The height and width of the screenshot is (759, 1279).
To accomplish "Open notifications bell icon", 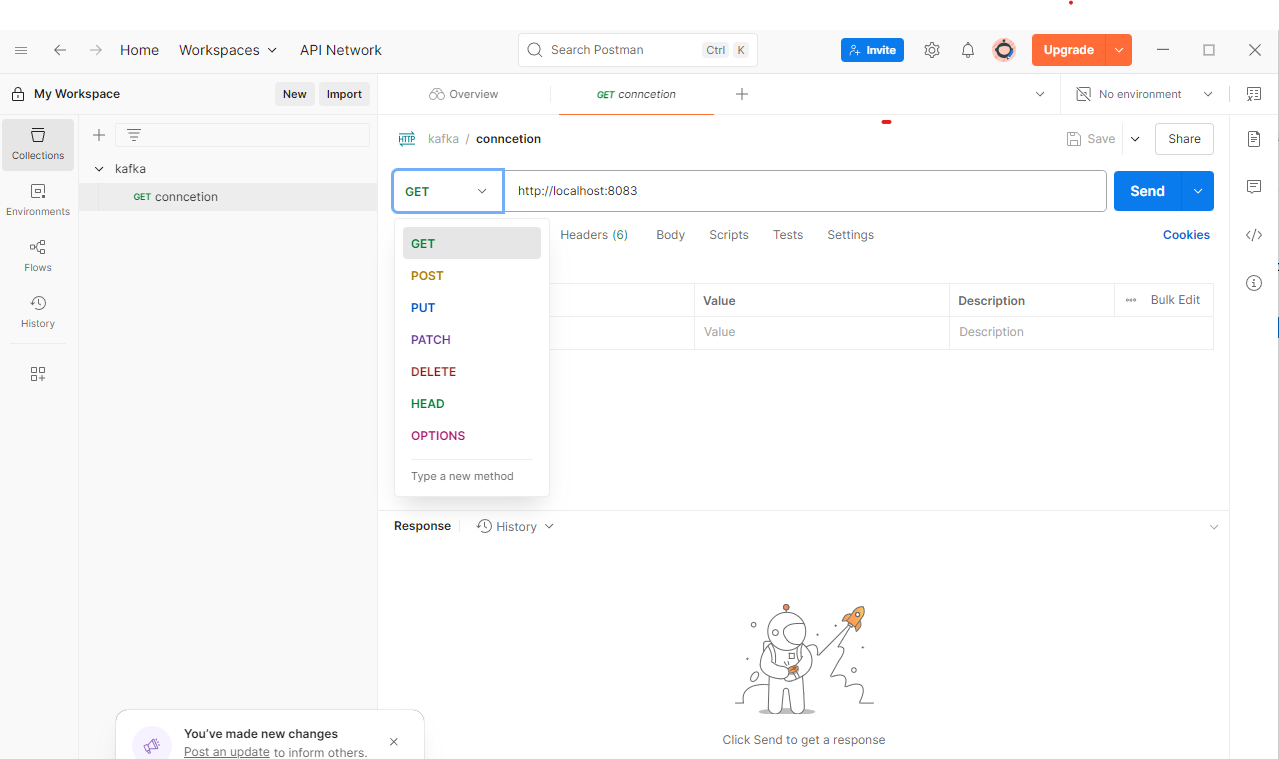I will coord(968,50).
